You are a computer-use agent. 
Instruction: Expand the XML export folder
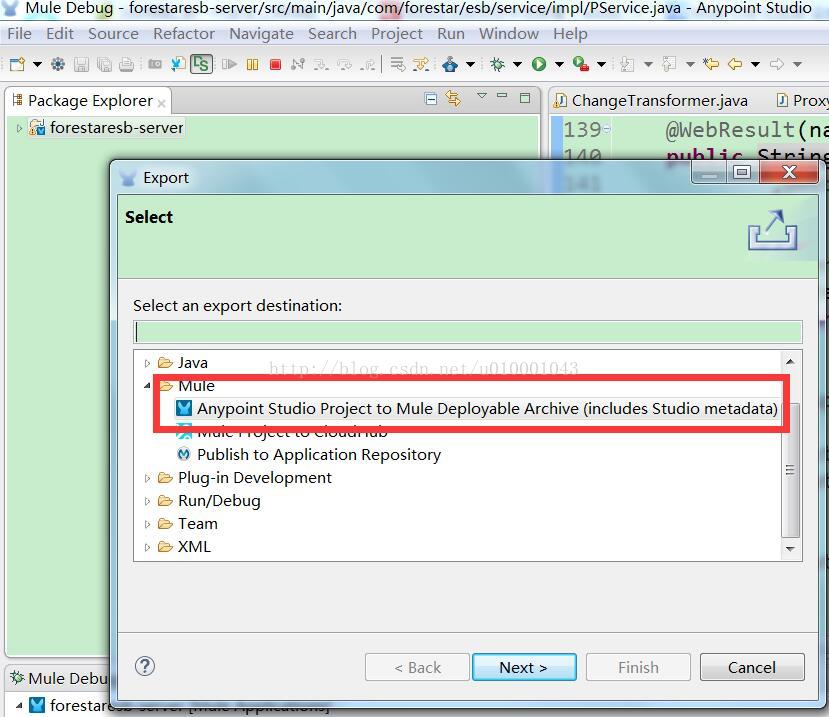[148, 547]
